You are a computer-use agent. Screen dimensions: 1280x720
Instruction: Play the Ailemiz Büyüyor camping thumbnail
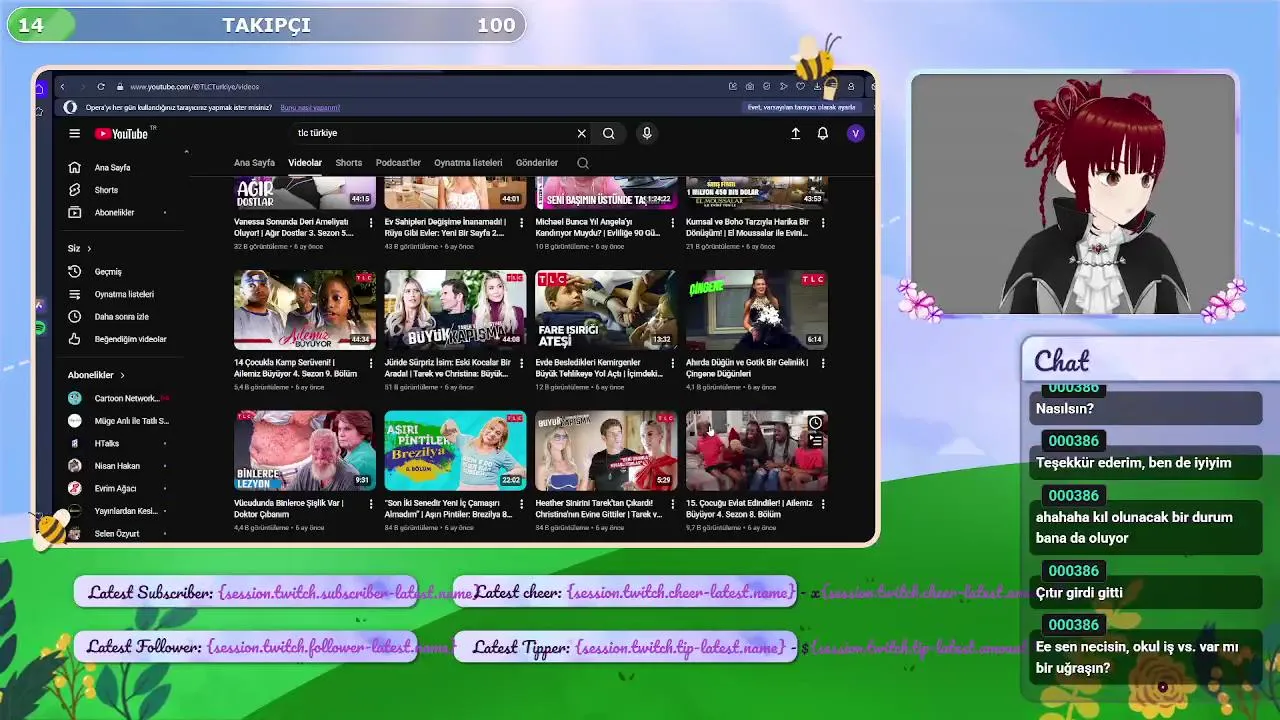(x=304, y=310)
